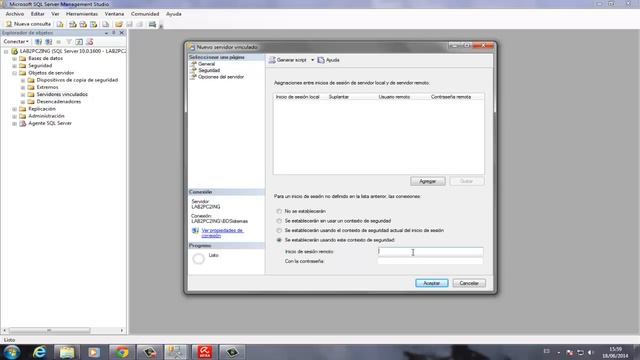The height and width of the screenshot is (360, 640).
Task: Click the LAB2PC2ING server icon in the tree
Action: [14, 51]
